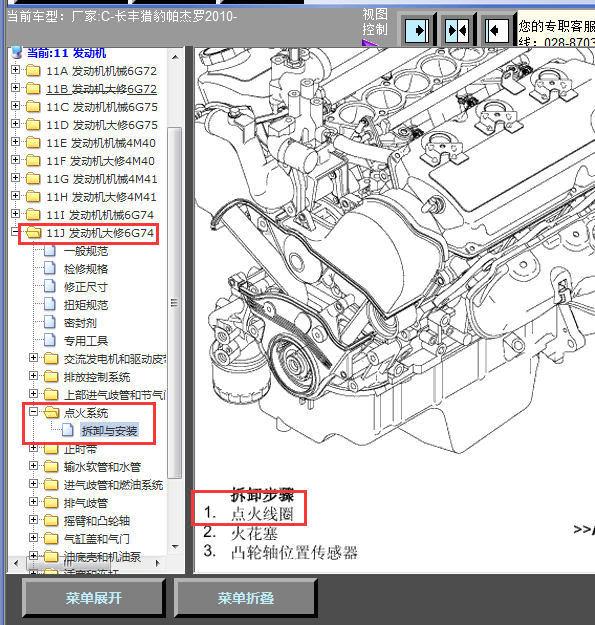Select the 扭矩规范 tree item

(x=86, y=305)
